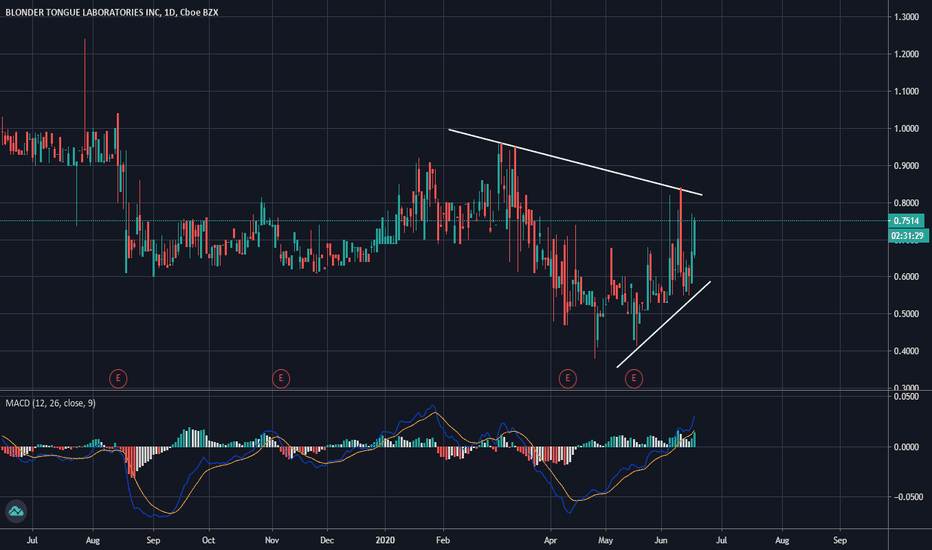Click the May label on time axis
932x550 pixels.
pyautogui.click(x=606, y=540)
